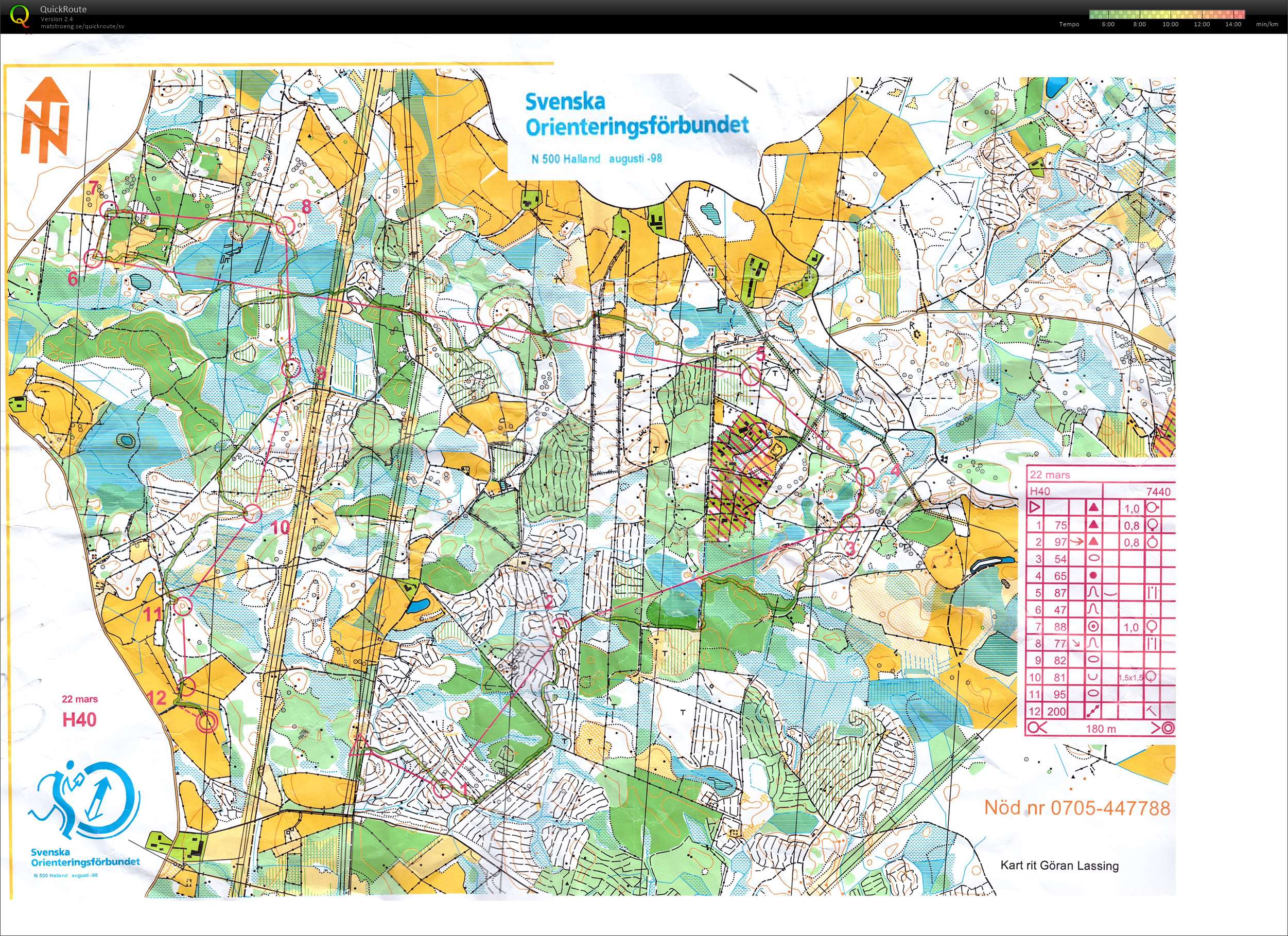
Task: Click the top N 500 Halland augusti -98 text
Action: (x=596, y=158)
